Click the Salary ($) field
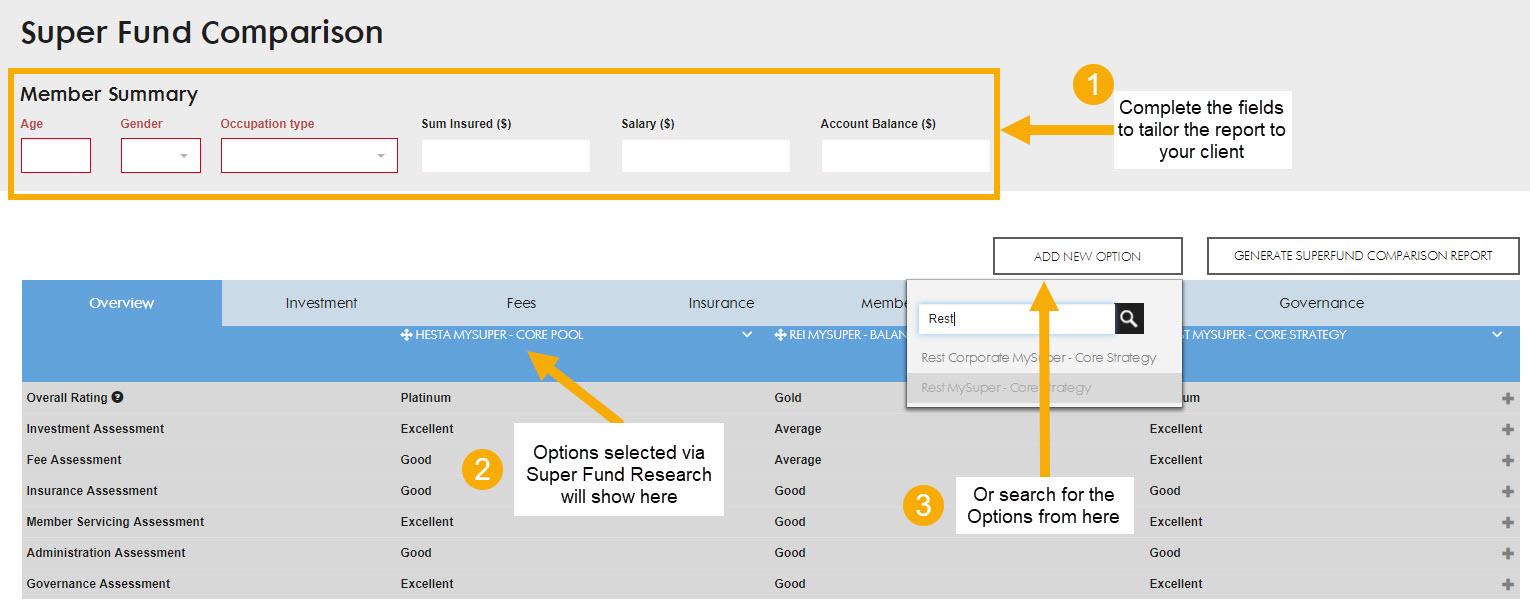Viewport: 1530px width, 610px height. point(706,156)
